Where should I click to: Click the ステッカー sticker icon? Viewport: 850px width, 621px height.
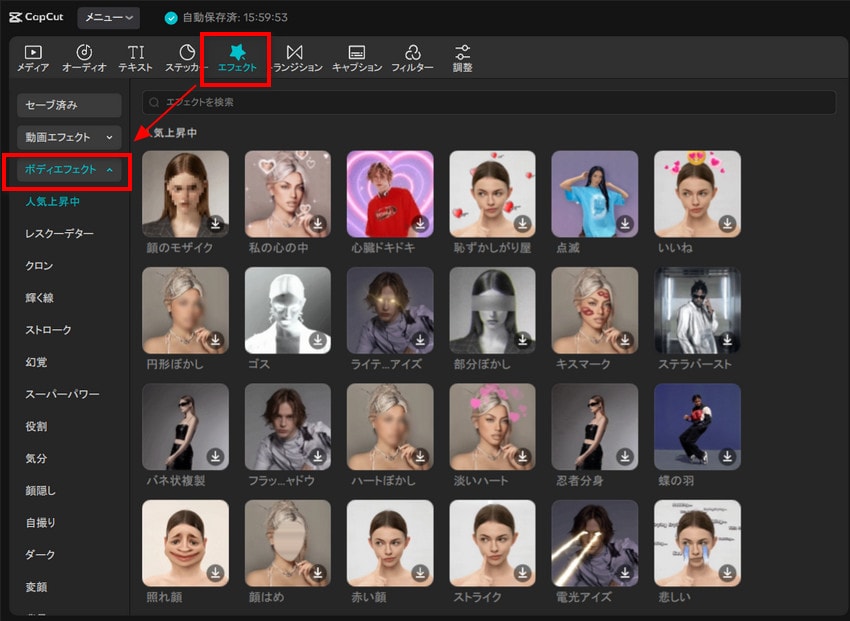[x=186, y=52]
